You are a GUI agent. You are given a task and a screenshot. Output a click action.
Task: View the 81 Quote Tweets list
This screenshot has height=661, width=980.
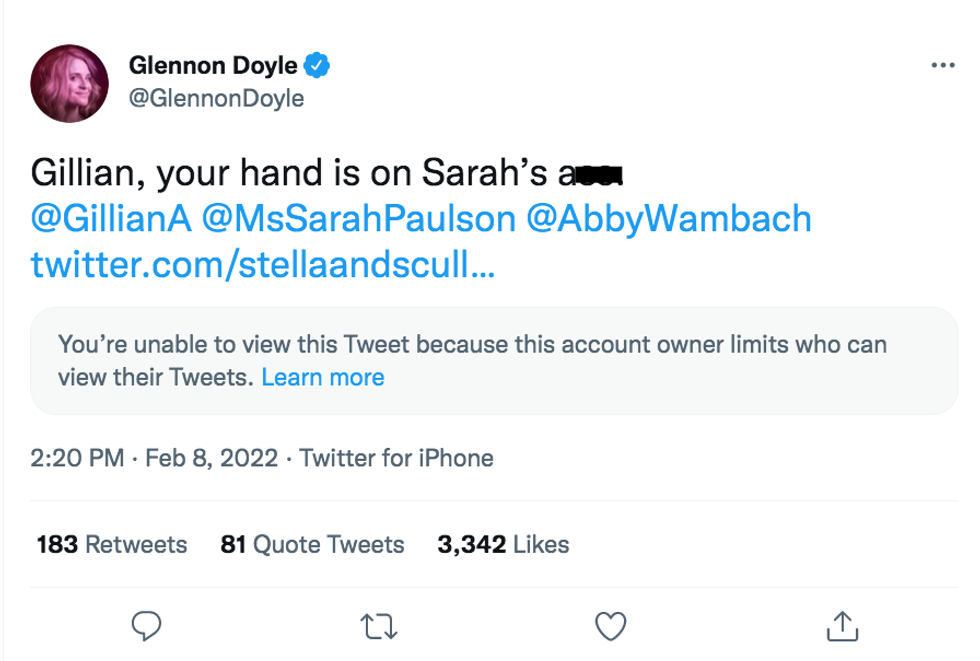[x=312, y=545]
